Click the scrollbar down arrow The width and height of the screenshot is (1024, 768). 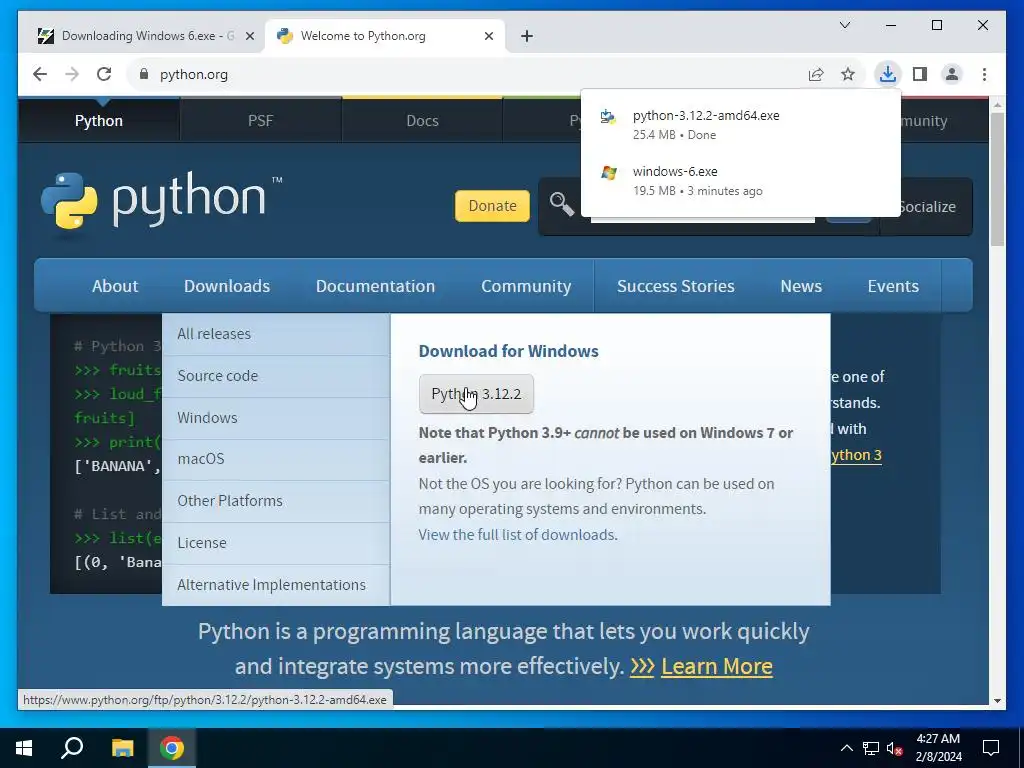997,701
